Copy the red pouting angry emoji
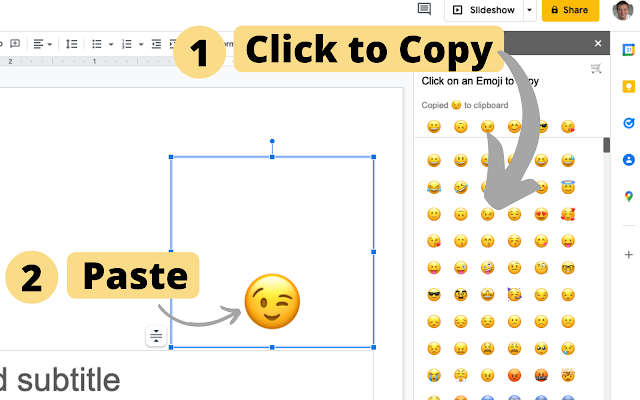Image resolution: width=640 pixels, height=400 pixels. tap(514, 375)
